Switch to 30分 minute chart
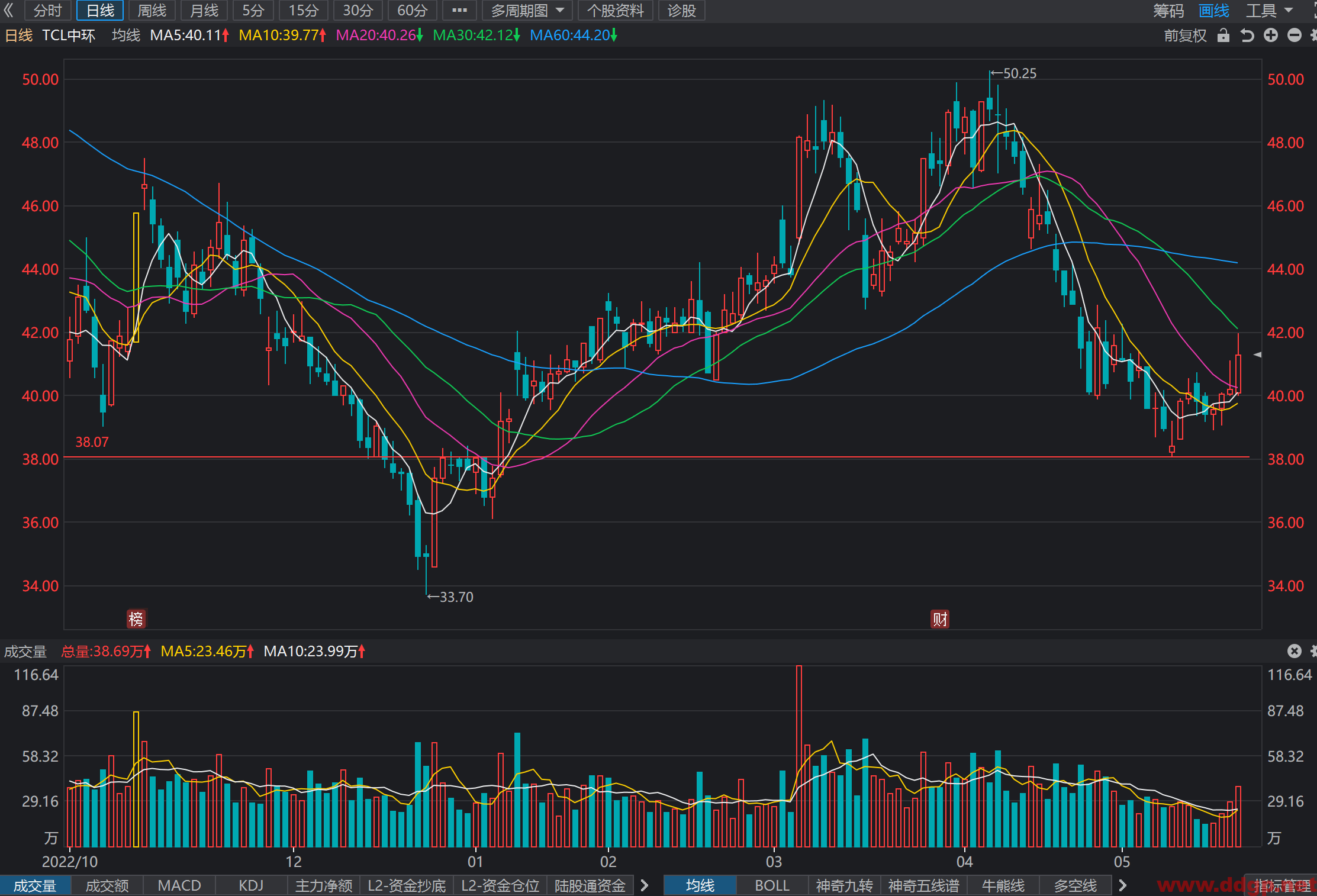Screen dimensions: 1317x896 point(358,10)
